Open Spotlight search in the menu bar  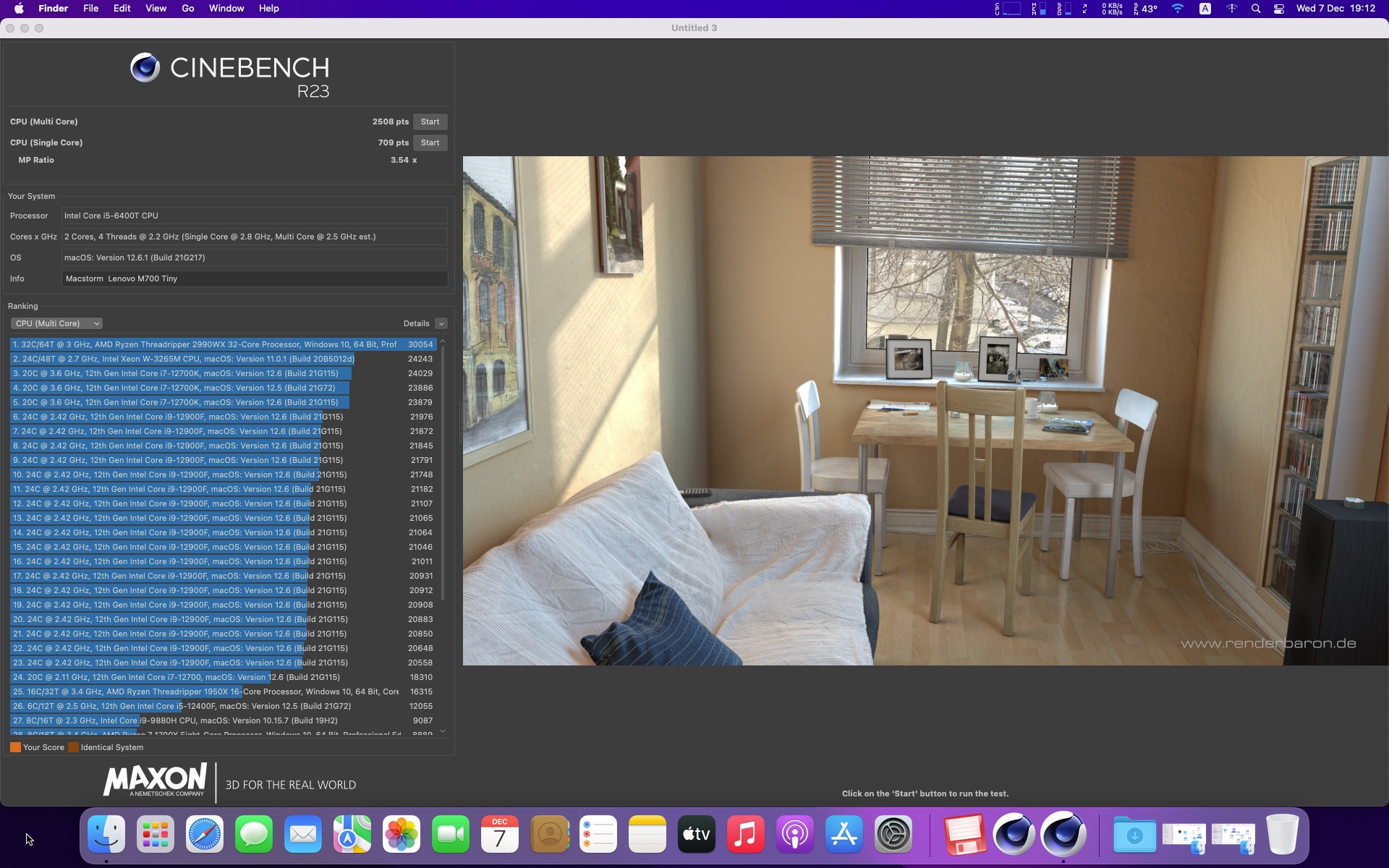[1256, 9]
